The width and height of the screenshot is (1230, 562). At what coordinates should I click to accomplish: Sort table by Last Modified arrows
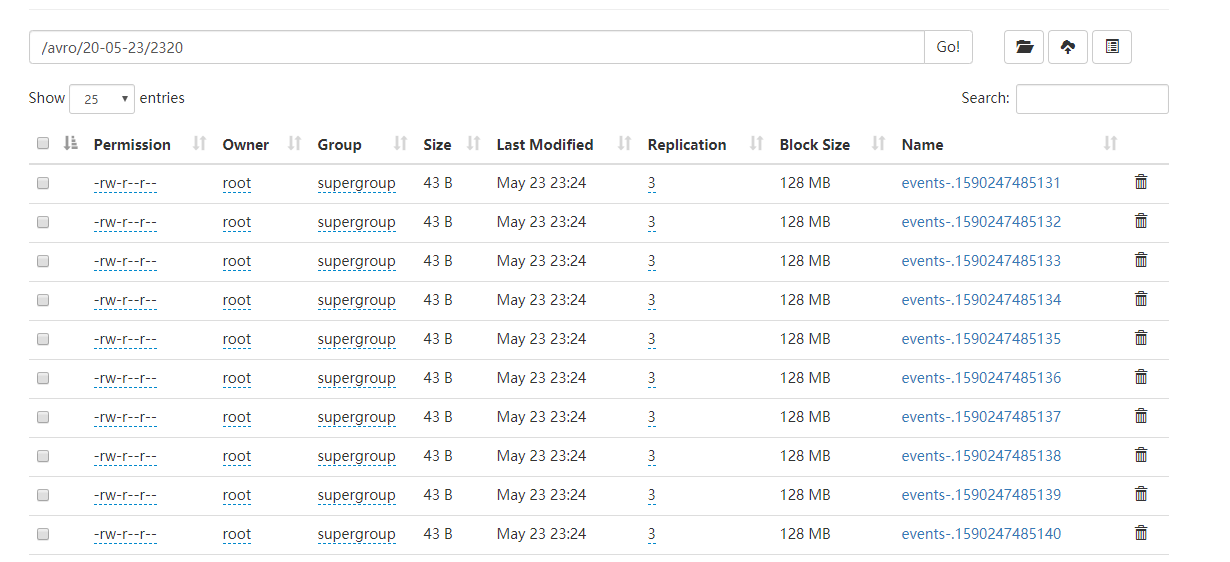(625, 144)
